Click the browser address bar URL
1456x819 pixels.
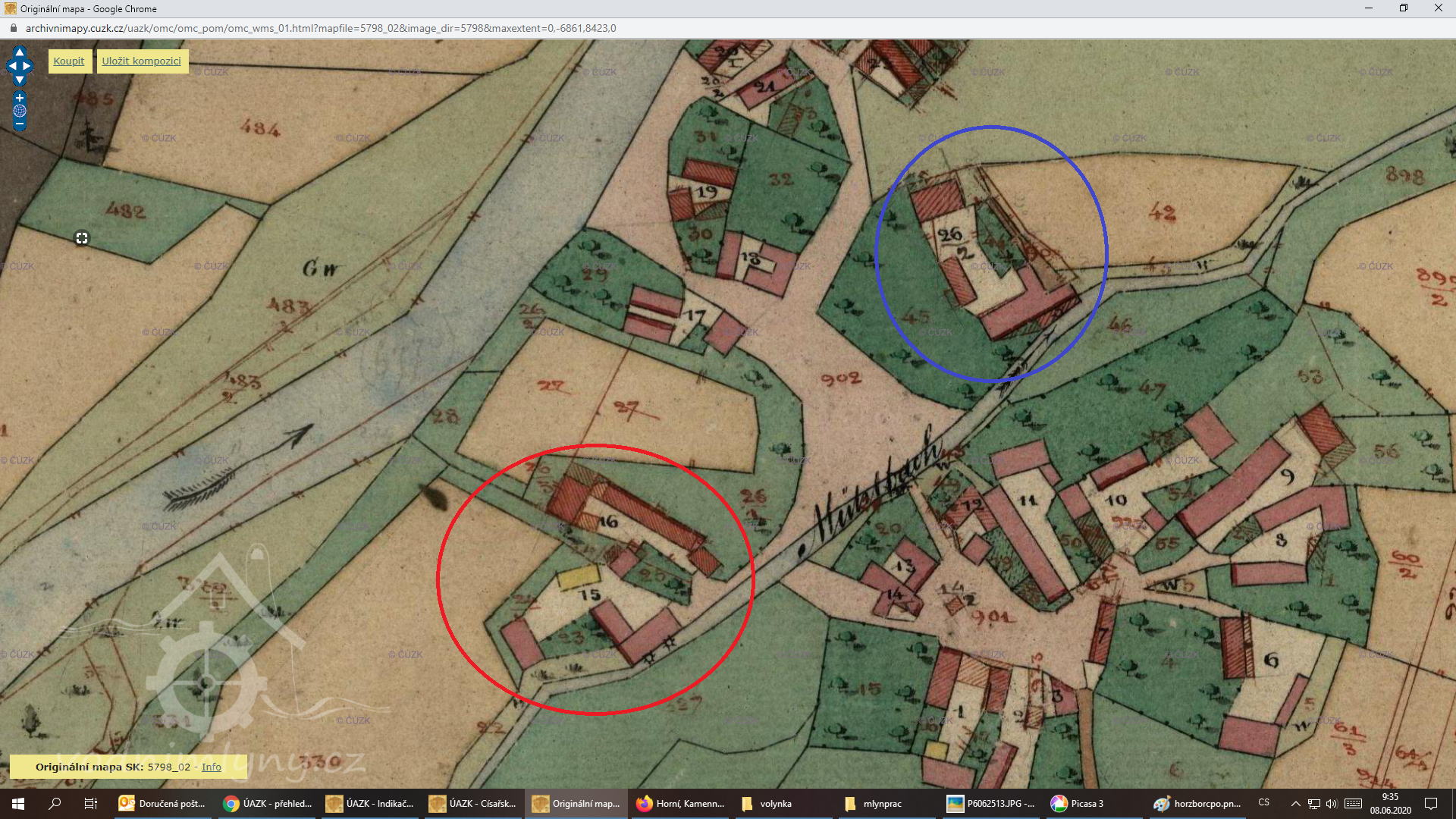coord(320,28)
